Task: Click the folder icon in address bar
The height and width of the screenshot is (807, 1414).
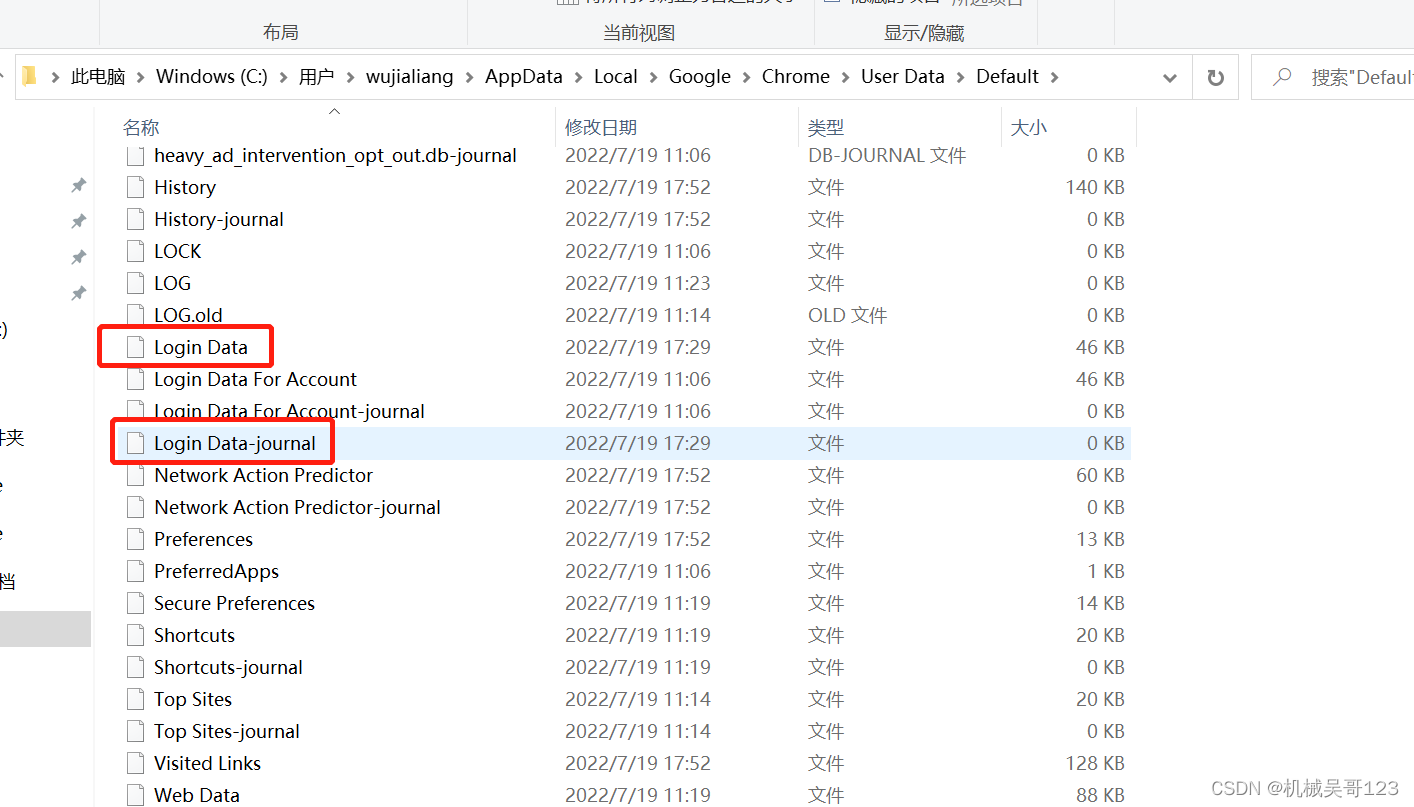Action: tap(29, 76)
